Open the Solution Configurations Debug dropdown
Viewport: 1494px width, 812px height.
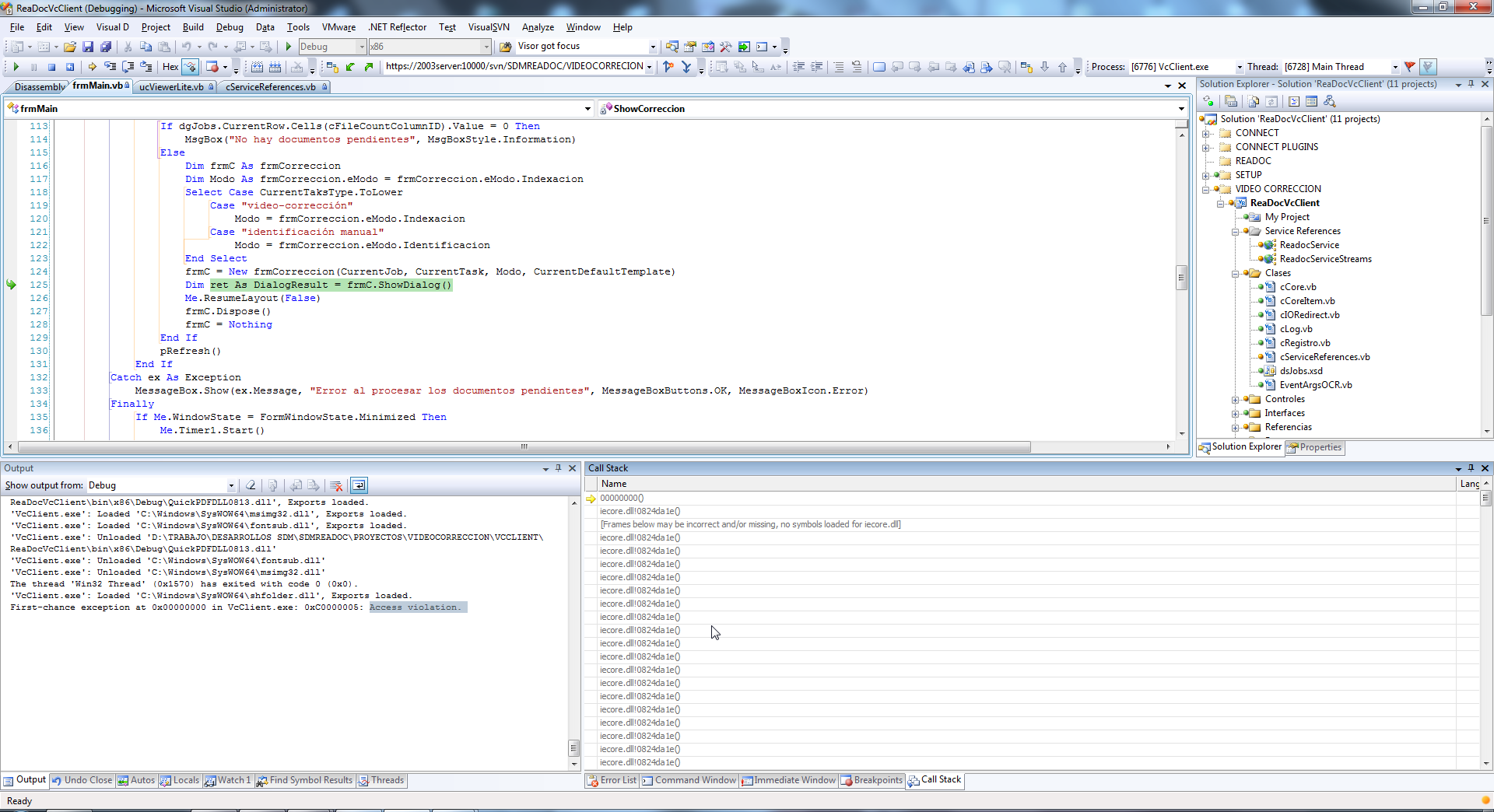[362, 47]
